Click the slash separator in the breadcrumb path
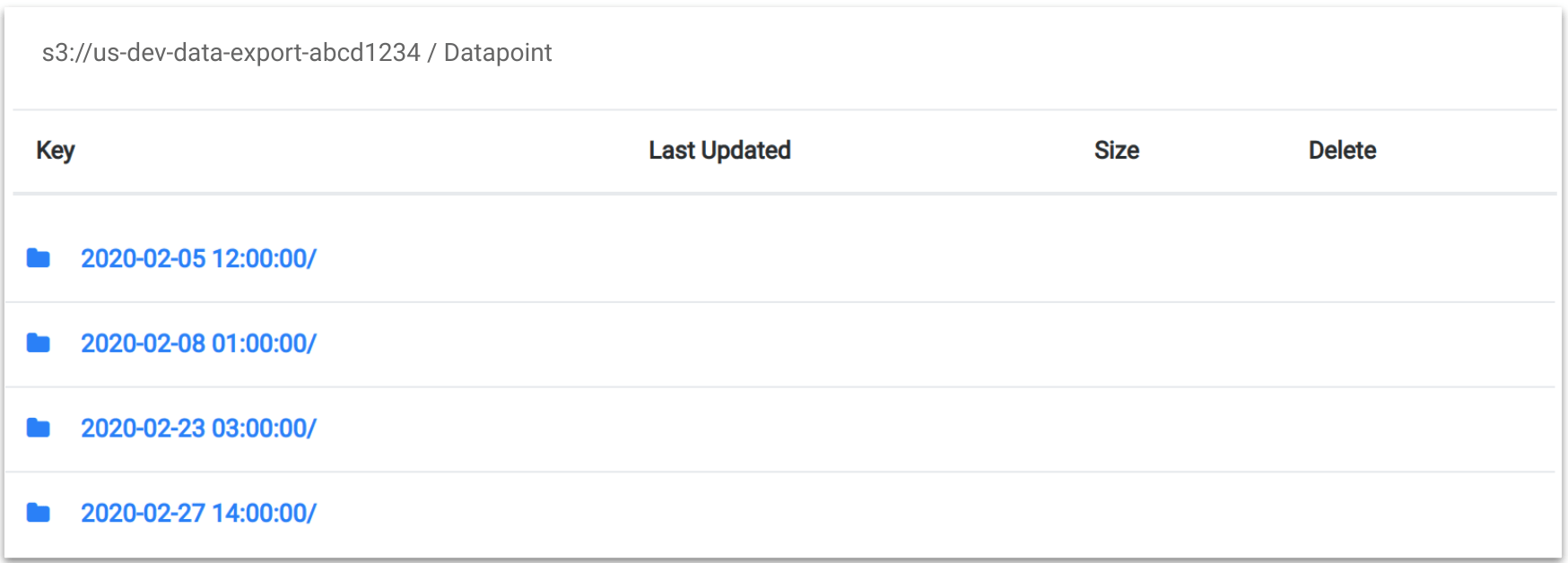 click(x=431, y=53)
